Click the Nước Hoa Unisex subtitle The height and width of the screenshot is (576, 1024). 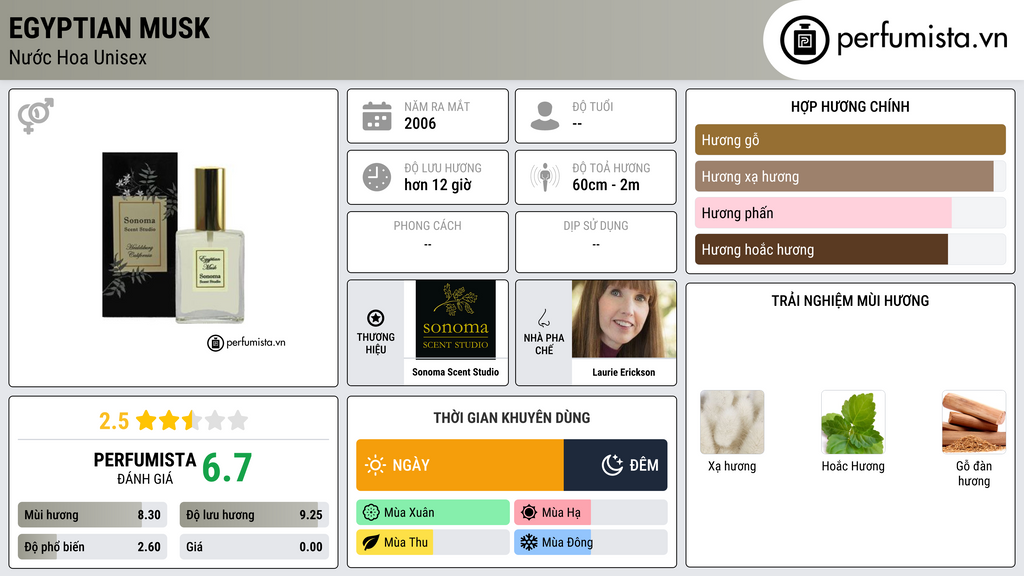point(78,57)
